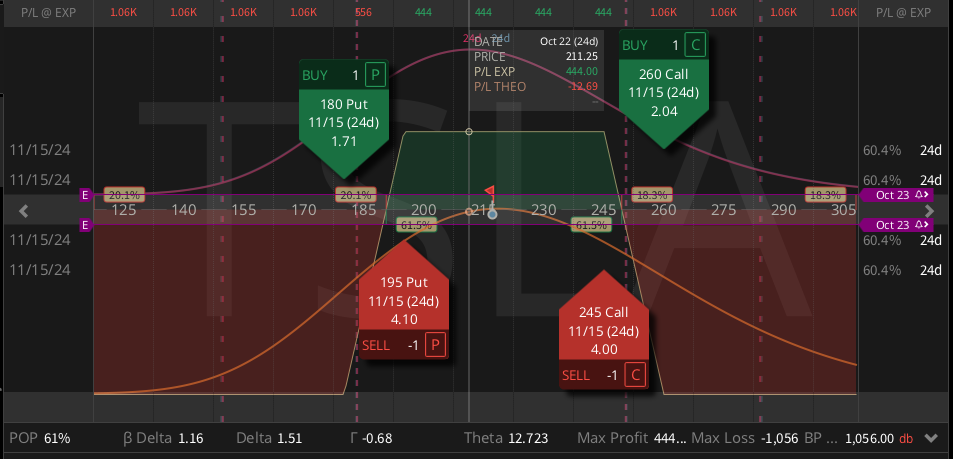The image size is (953, 459).
Task: Click the DATE Oct 22 (24d) tooltip row
Action: pyautogui.click(x=536, y=41)
